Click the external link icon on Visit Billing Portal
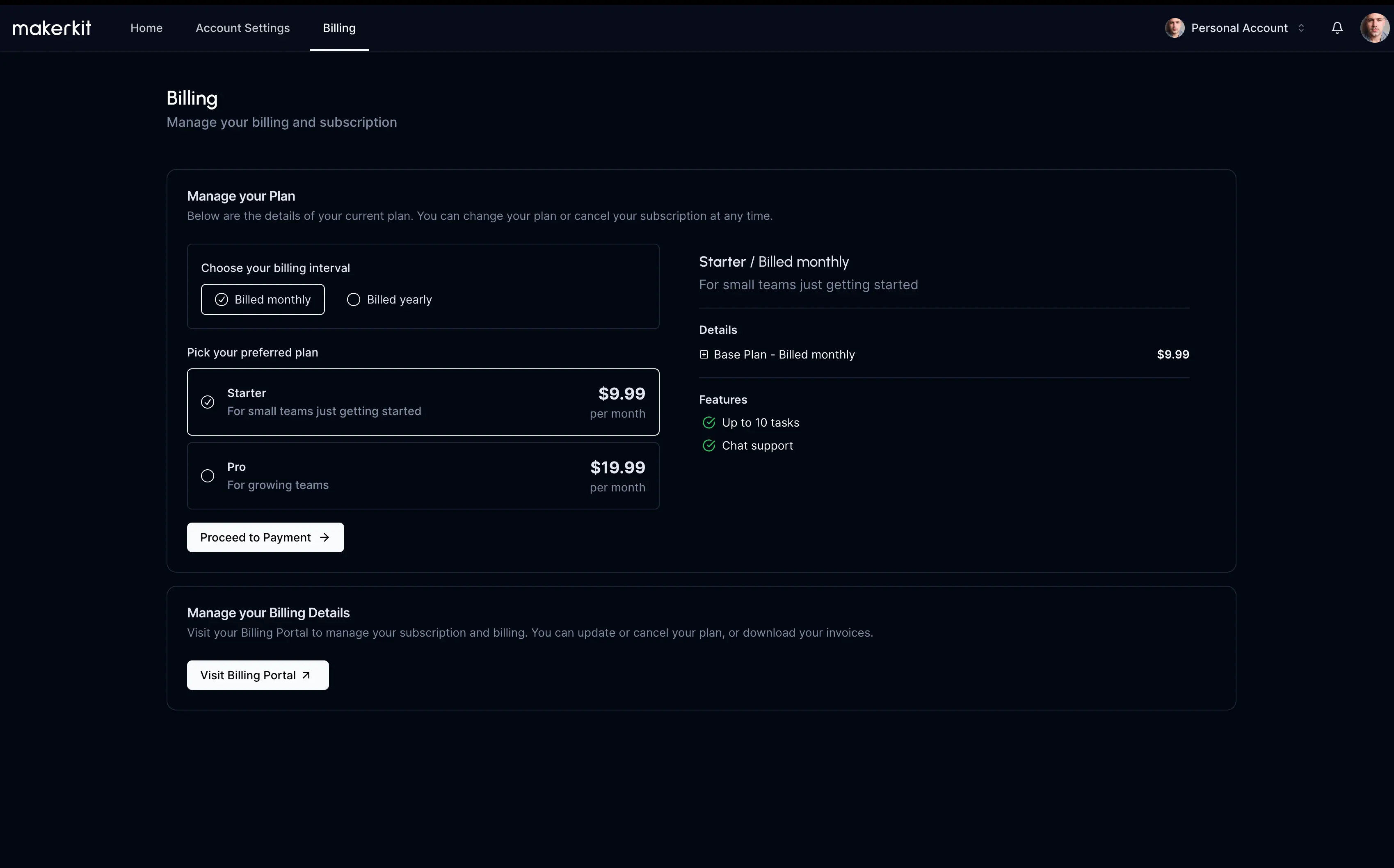 coord(306,675)
